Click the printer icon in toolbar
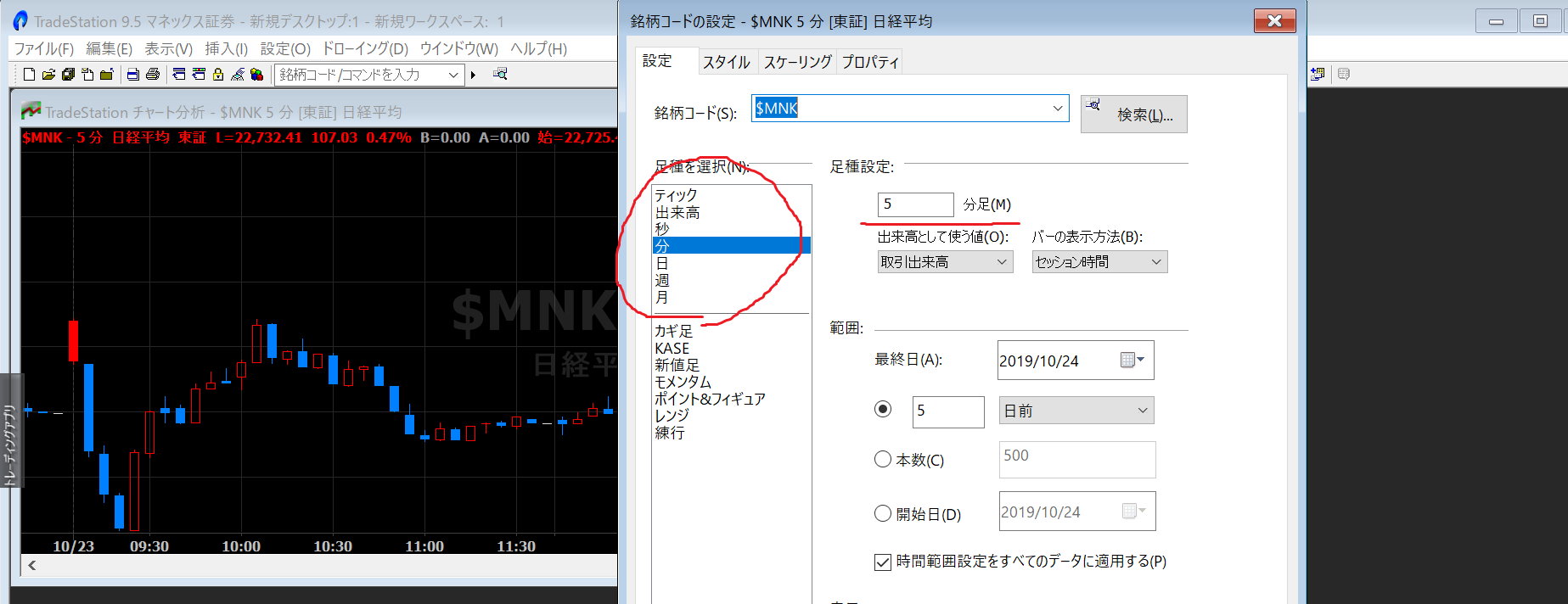Image resolution: width=1568 pixels, height=604 pixels. (x=153, y=75)
